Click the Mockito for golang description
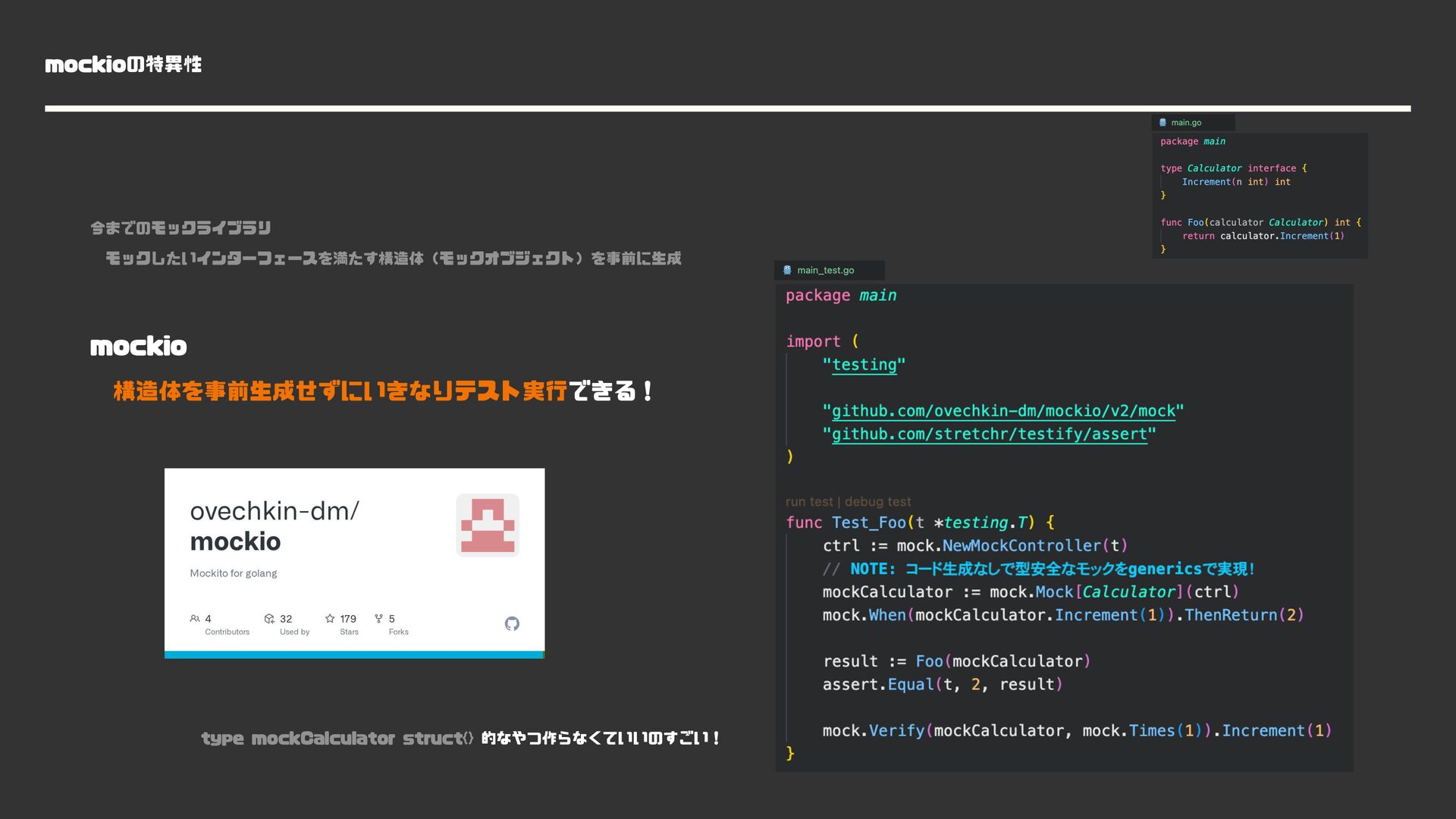The image size is (1456, 819). [x=233, y=573]
